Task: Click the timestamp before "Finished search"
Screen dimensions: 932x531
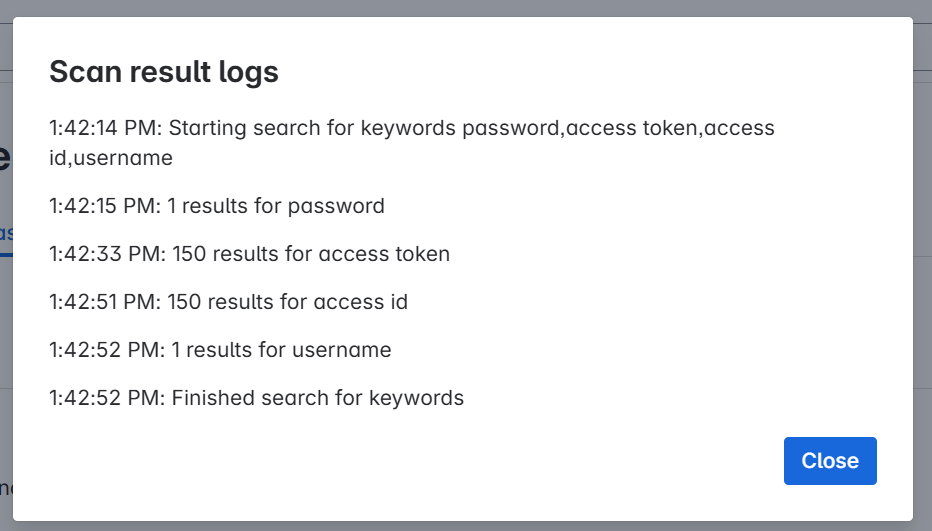Action: coord(107,398)
